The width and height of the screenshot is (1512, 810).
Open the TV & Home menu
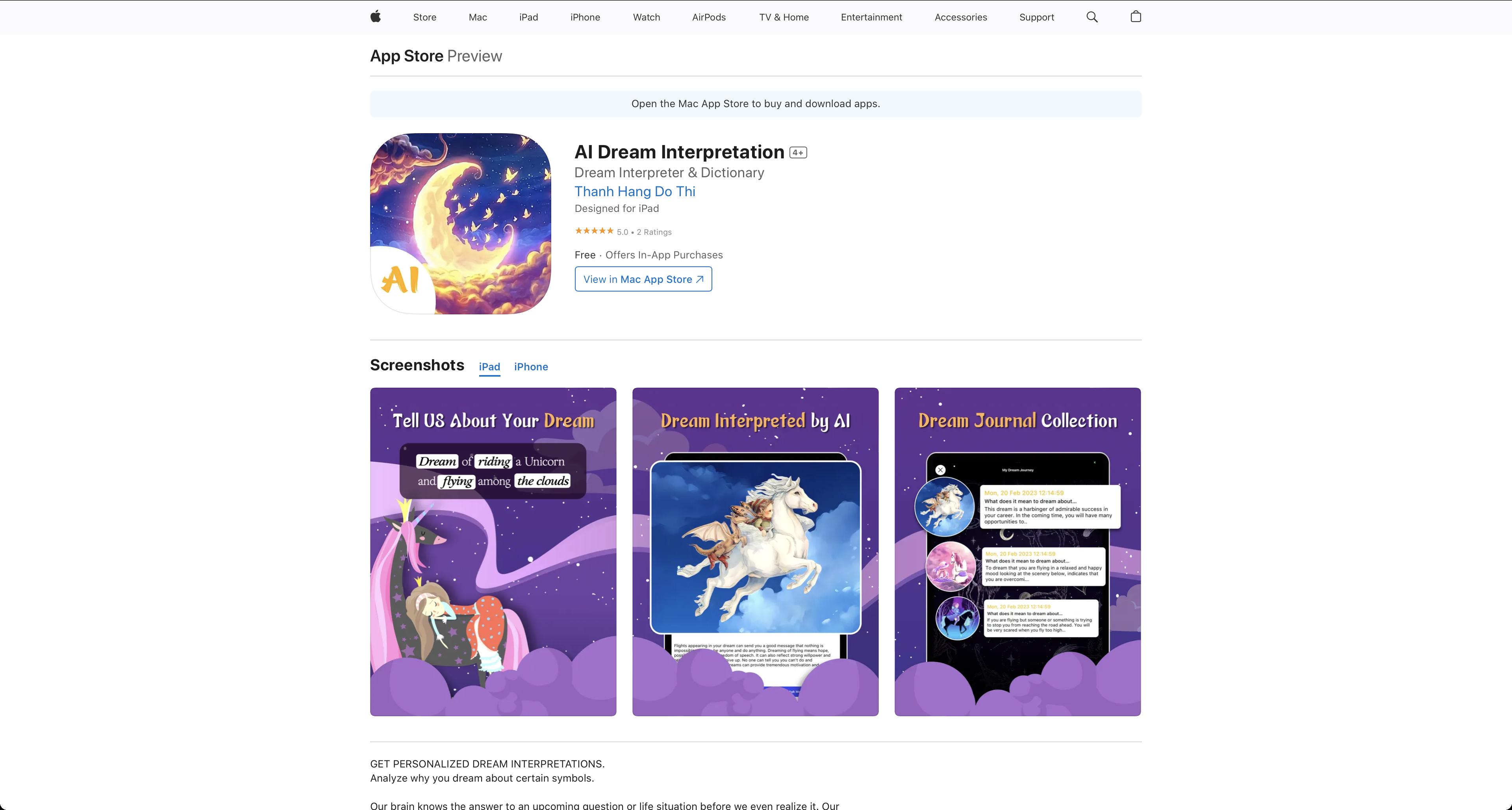click(784, 17)
